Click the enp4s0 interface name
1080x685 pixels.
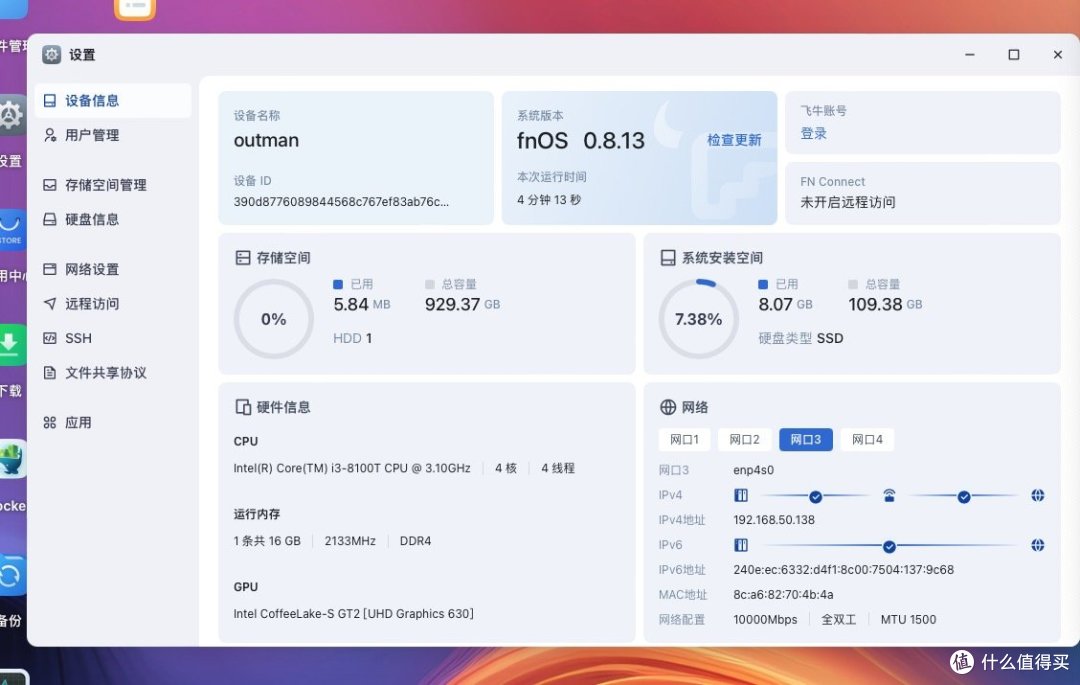754,470
